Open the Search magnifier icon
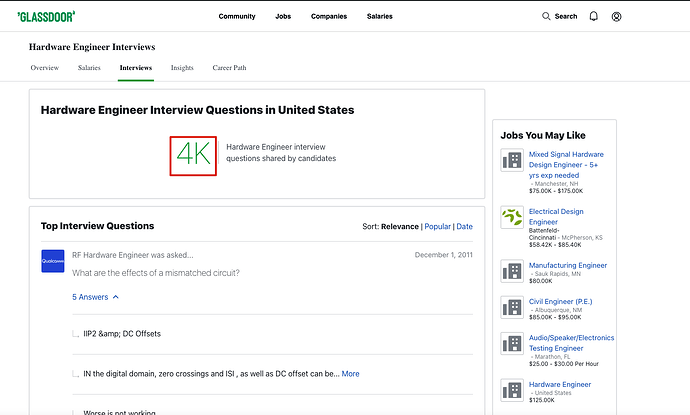 point(546,16)
